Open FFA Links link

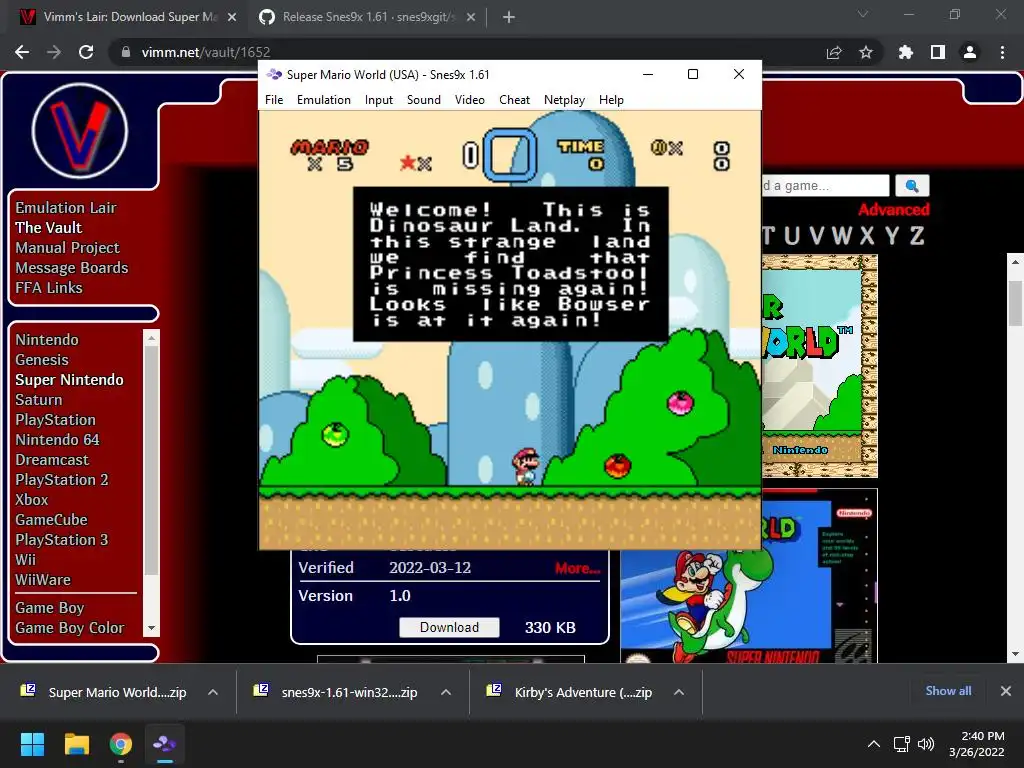click(x=49, y=288)
